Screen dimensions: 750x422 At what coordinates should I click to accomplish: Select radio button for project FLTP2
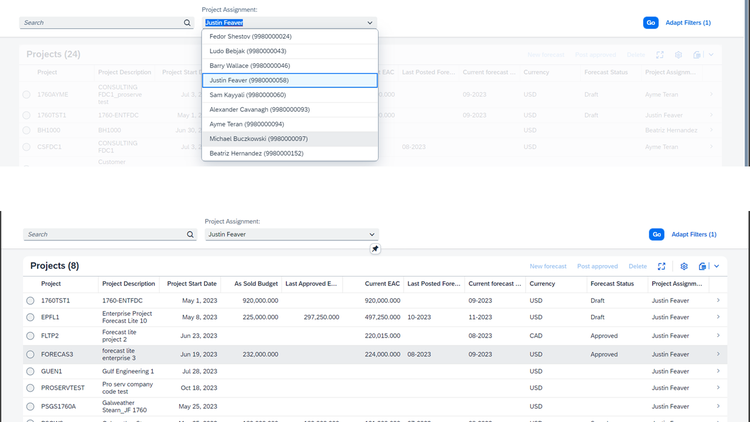coord(30,336)
